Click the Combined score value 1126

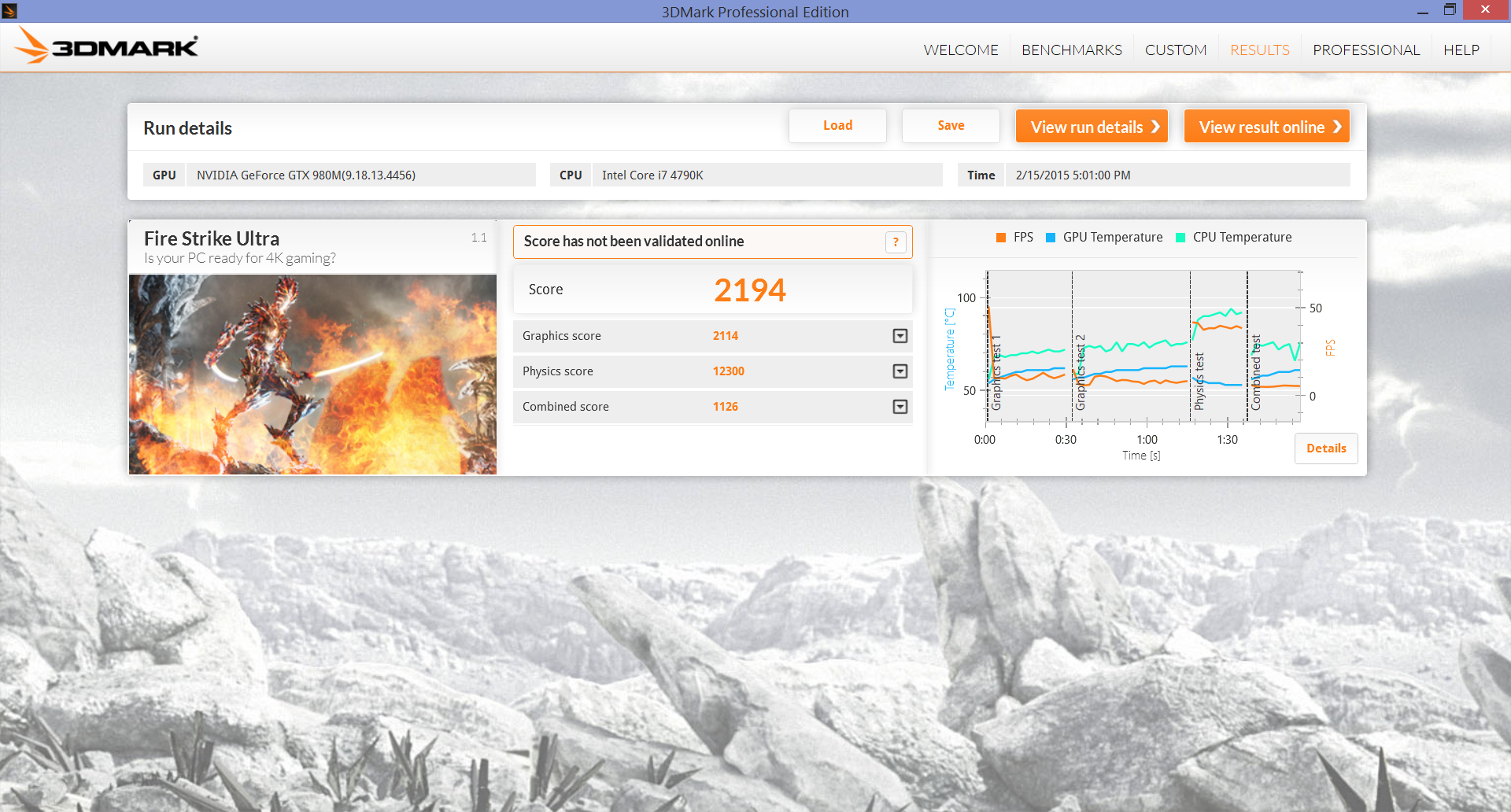pyautogui.click(x=726, y=407)
